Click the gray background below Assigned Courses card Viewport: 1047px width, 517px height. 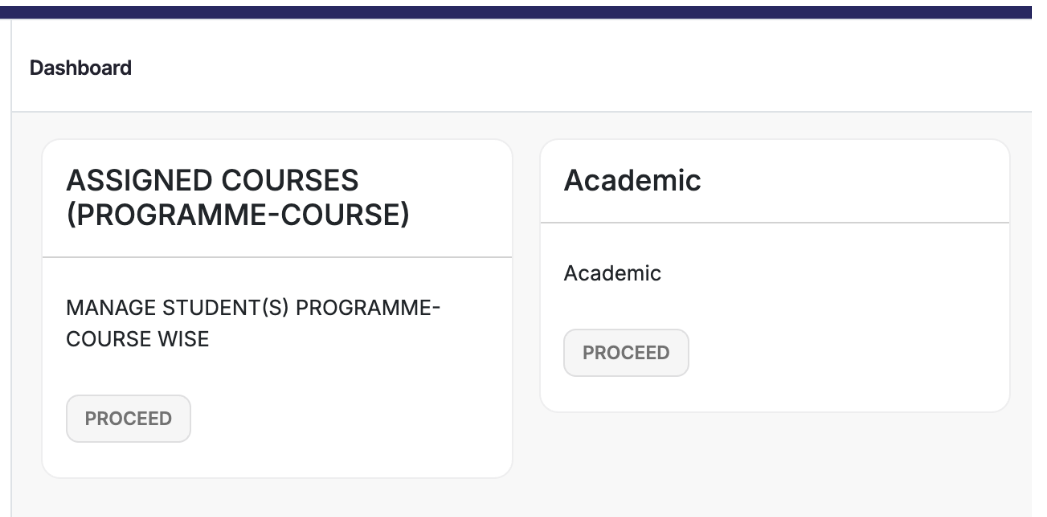coord(277,497)
